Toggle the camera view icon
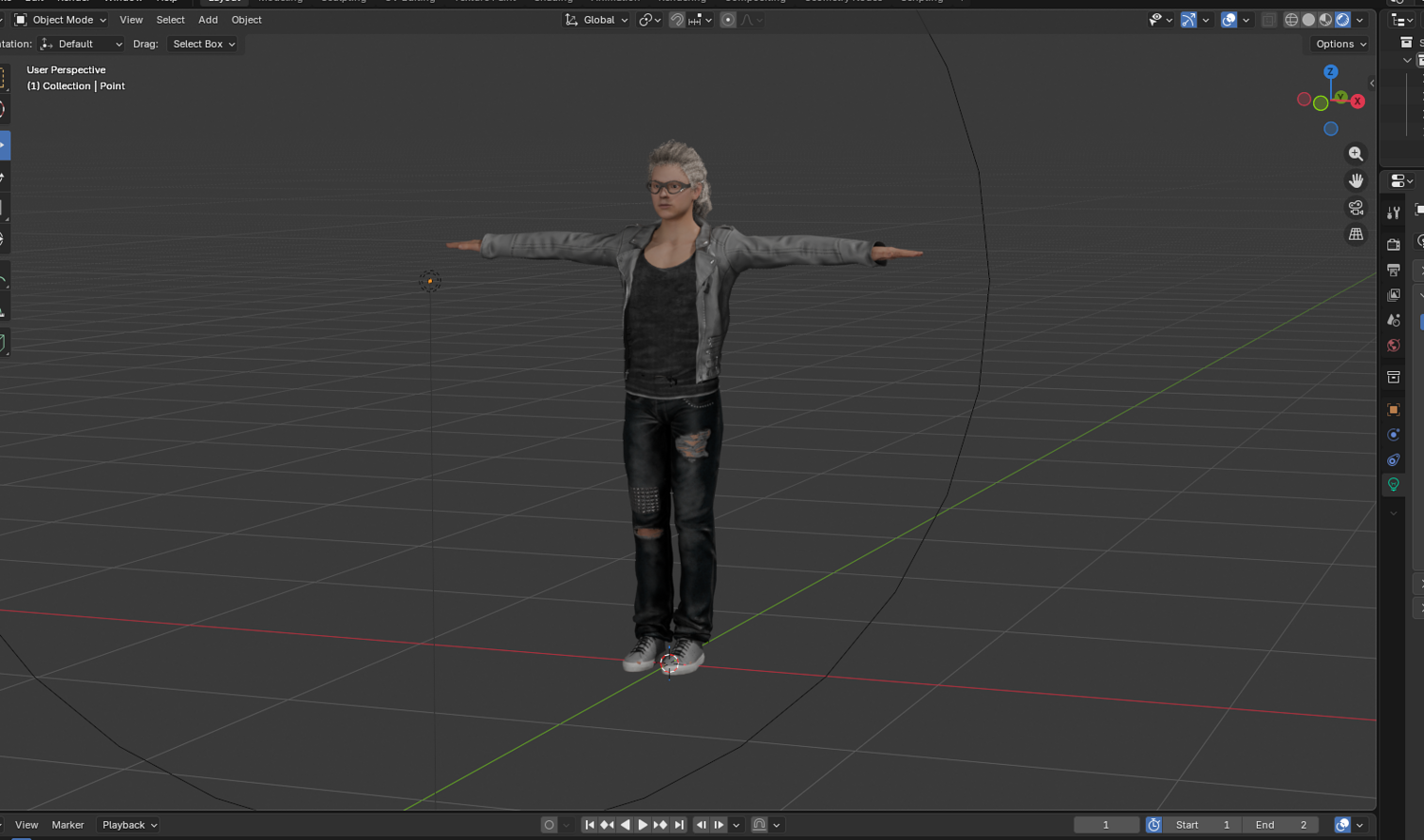This screenshot has height=840, width=1424. 1356,207
